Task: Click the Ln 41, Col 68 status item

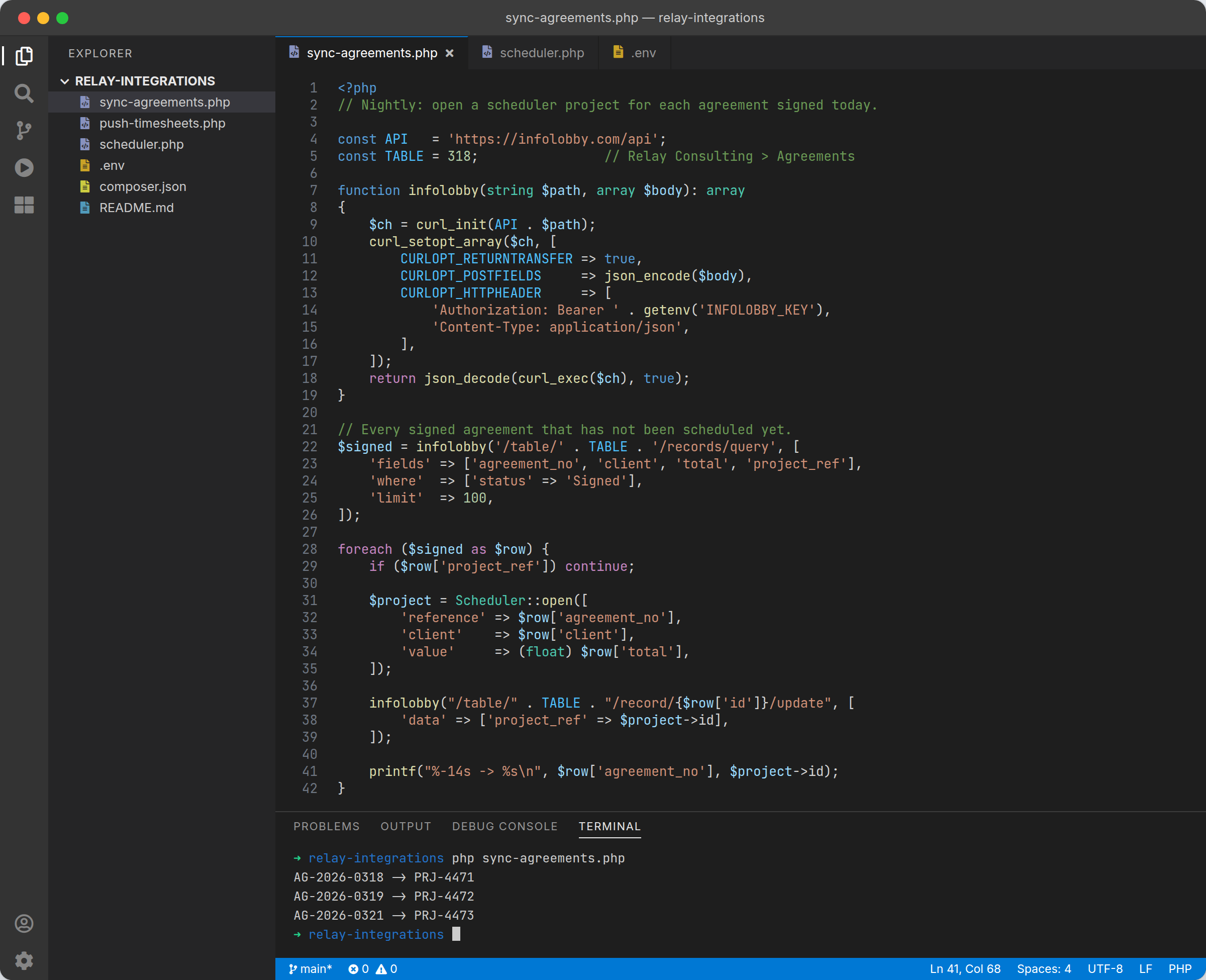Action: pyautogui.click(x=965, y=969)
